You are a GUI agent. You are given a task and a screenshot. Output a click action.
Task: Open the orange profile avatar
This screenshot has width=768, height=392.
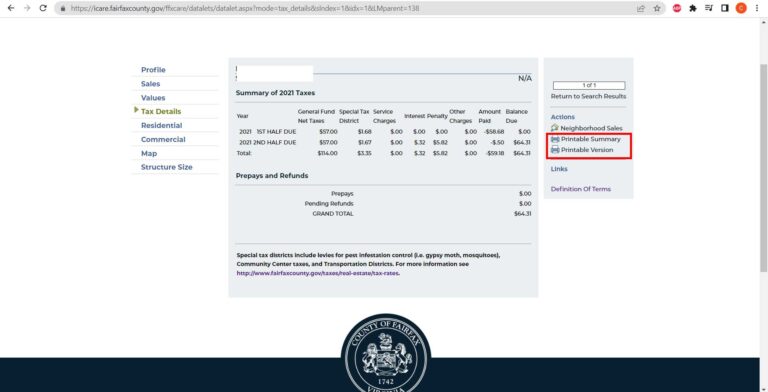(741, 8)
